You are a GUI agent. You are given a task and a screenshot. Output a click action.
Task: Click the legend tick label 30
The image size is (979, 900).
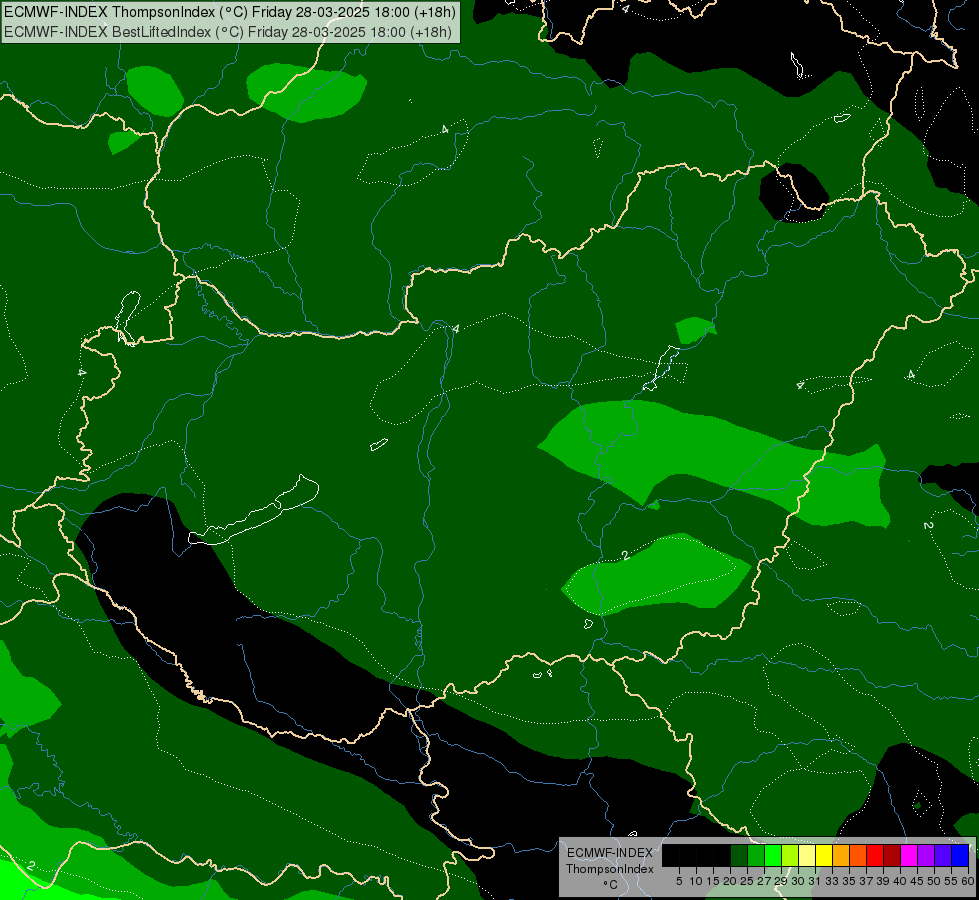point(798,881)
